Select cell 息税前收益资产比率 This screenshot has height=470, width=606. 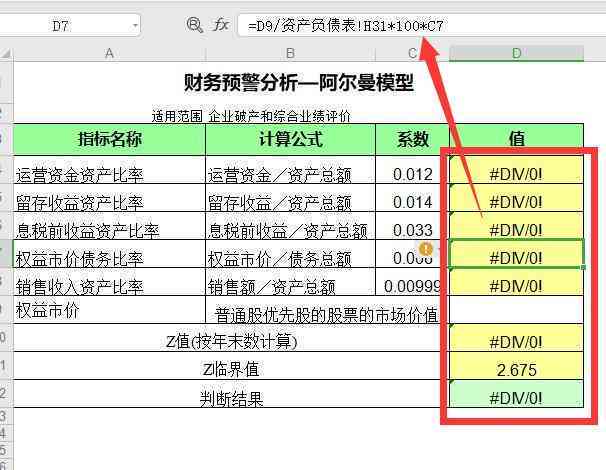pyautogui.click(x=109, y=225)
